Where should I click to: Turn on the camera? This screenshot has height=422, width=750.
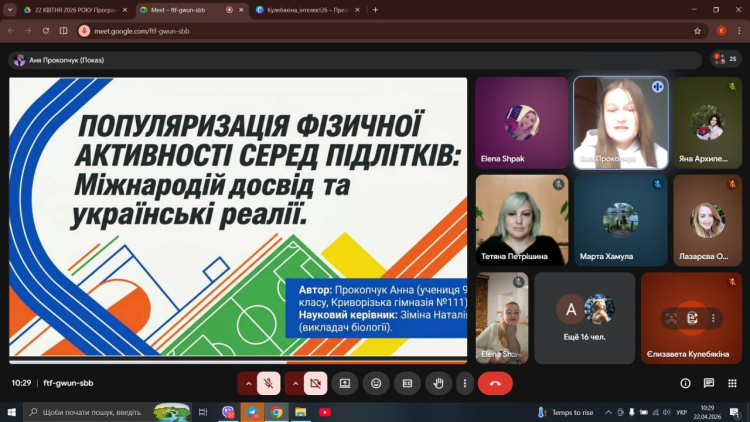click(315, 383)
